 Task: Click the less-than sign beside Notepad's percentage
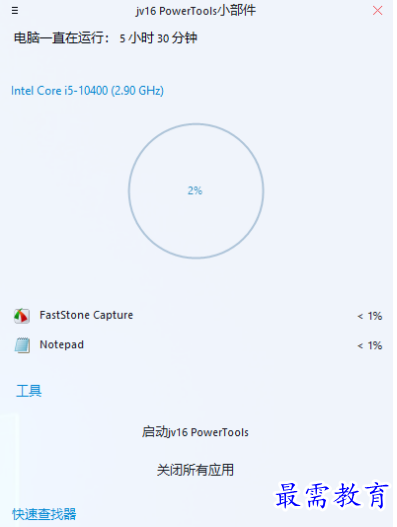click(360, 346)
